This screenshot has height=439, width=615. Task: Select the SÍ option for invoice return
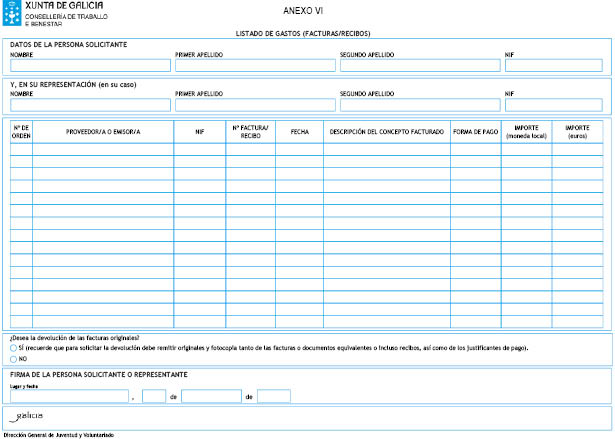13,347
